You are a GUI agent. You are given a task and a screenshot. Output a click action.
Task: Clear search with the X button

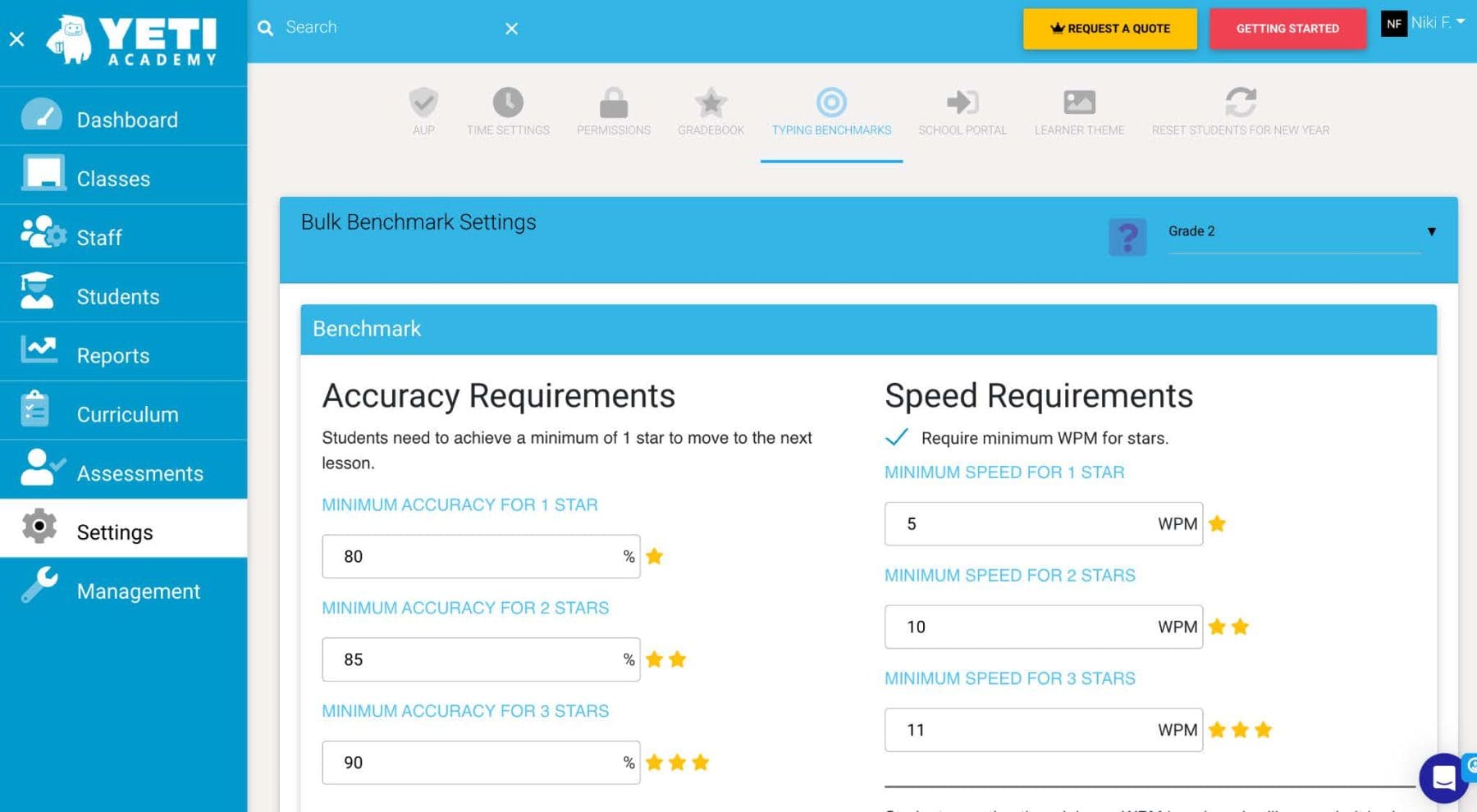pyautogui.click(x=511, y=29)
